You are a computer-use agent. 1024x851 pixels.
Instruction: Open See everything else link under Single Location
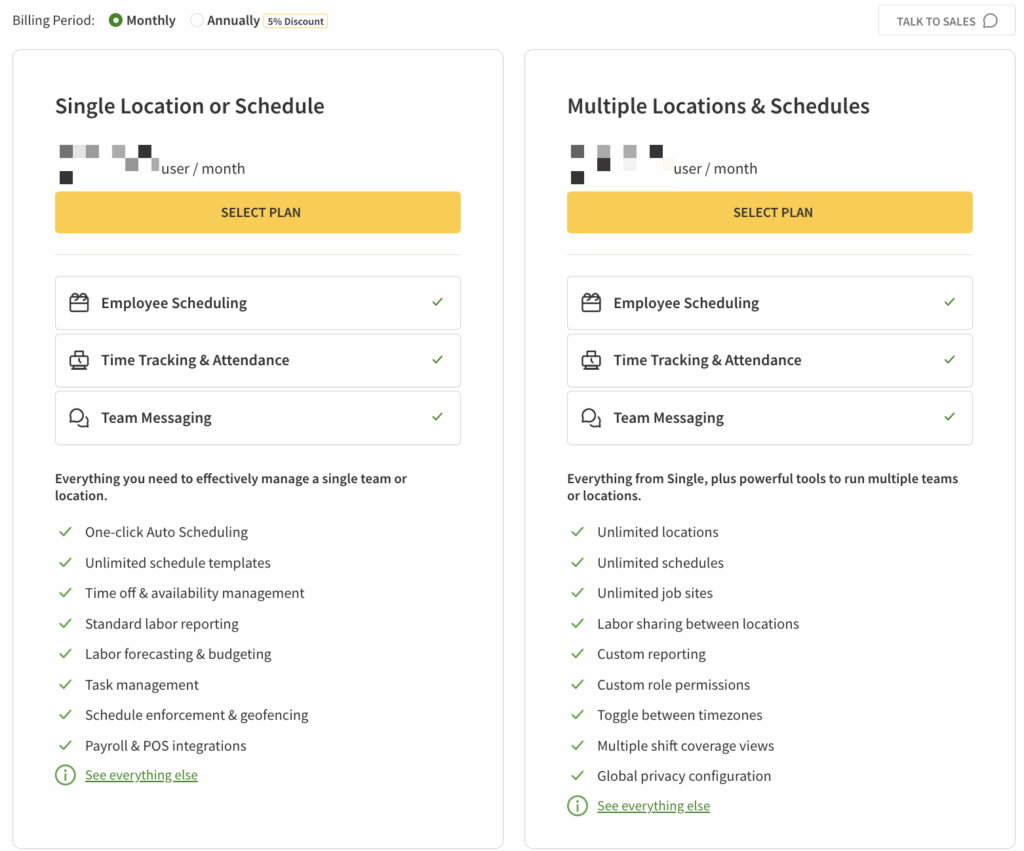coord(141,775)
